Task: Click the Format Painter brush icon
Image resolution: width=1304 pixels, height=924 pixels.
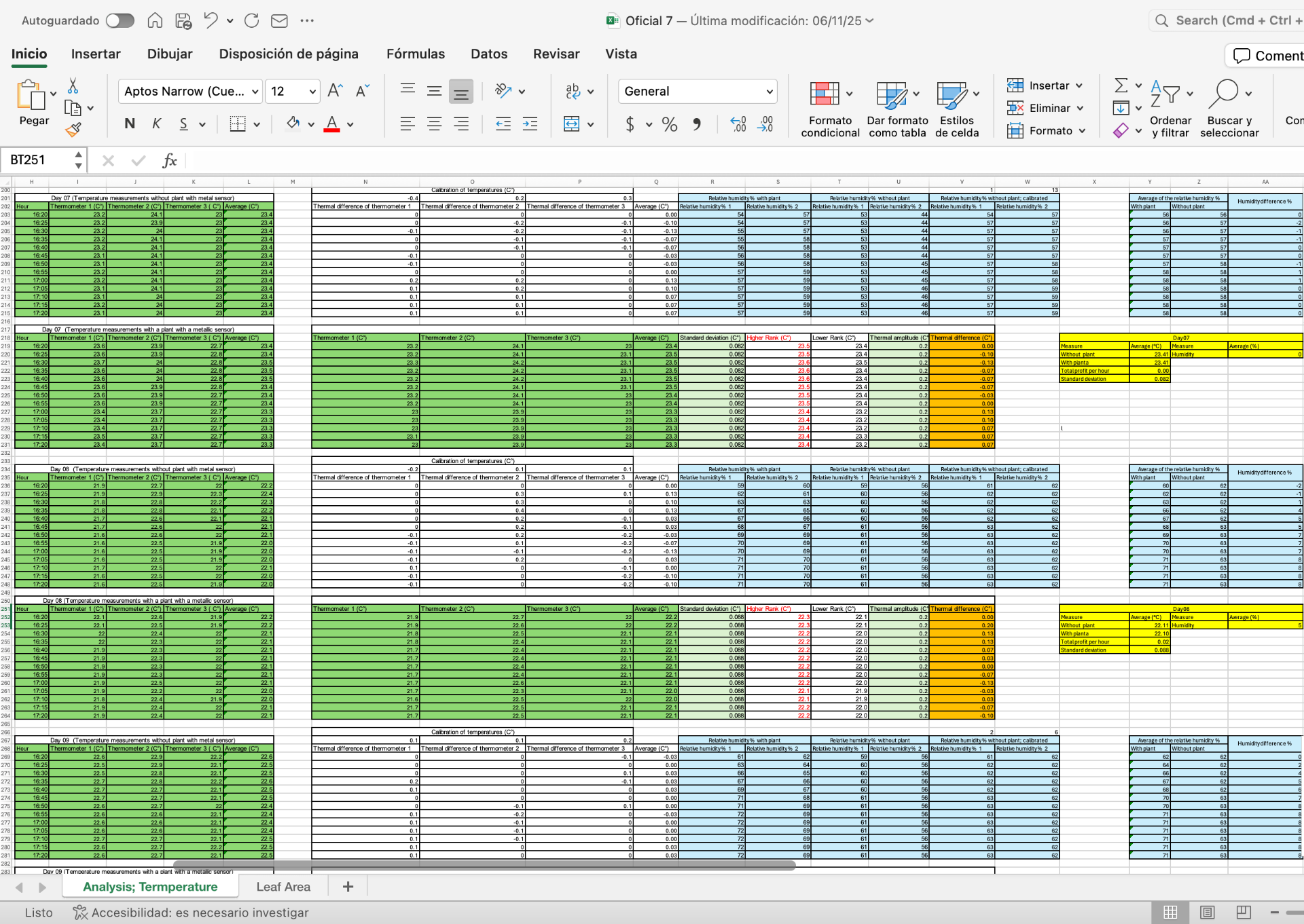Action: pos(73,130)
